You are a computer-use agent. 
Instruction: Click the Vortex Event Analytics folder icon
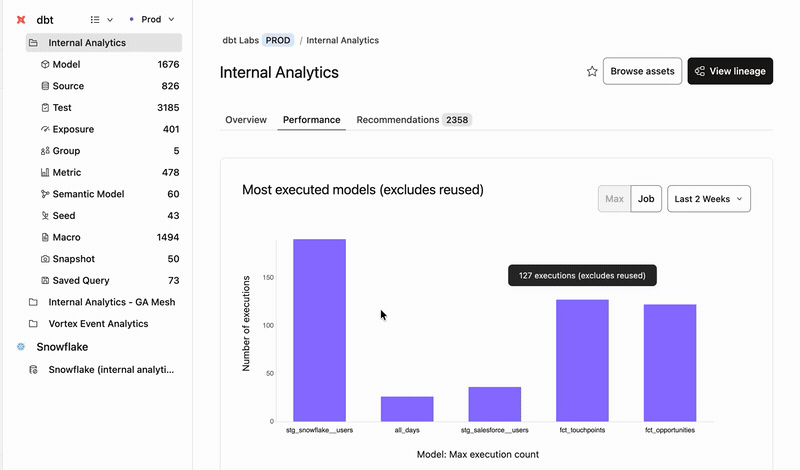pos(33,324)
